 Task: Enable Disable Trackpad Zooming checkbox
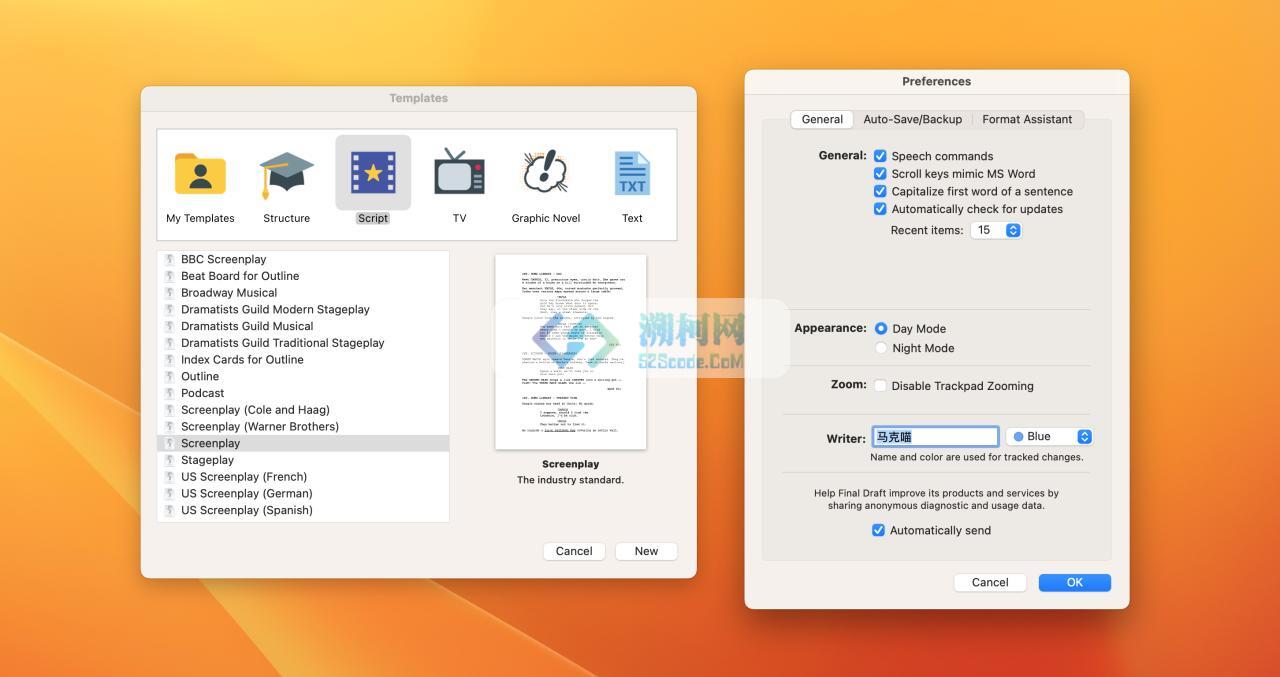coord(880,386)
